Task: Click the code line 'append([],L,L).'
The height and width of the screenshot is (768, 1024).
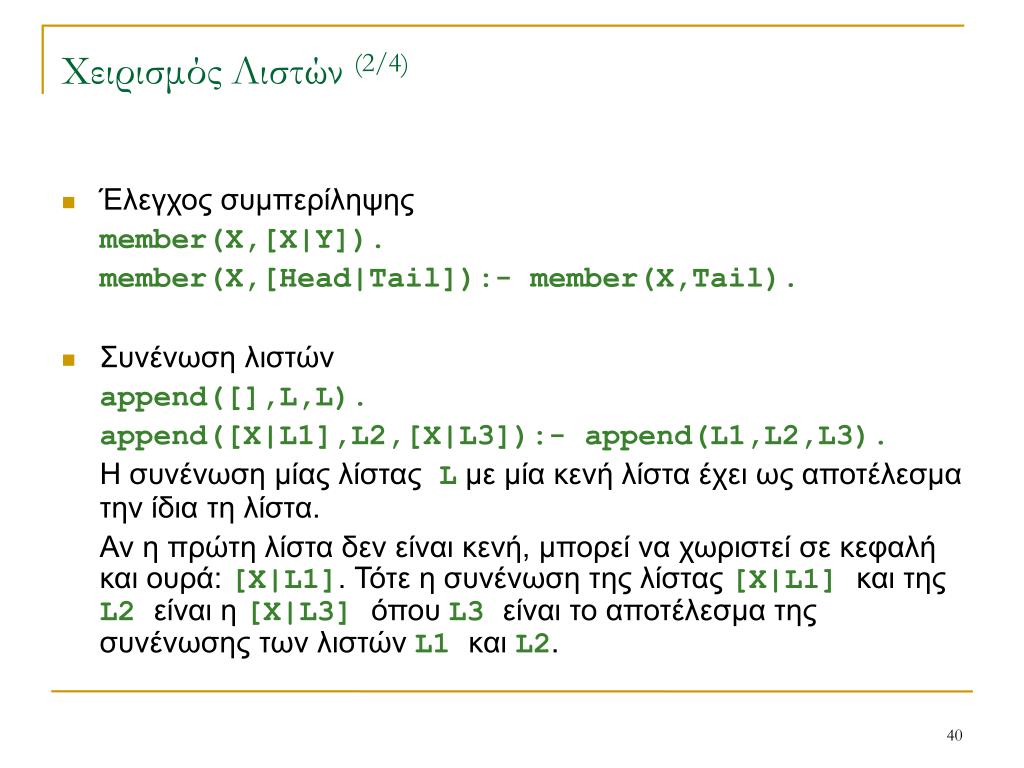Action: pos(232,397)
